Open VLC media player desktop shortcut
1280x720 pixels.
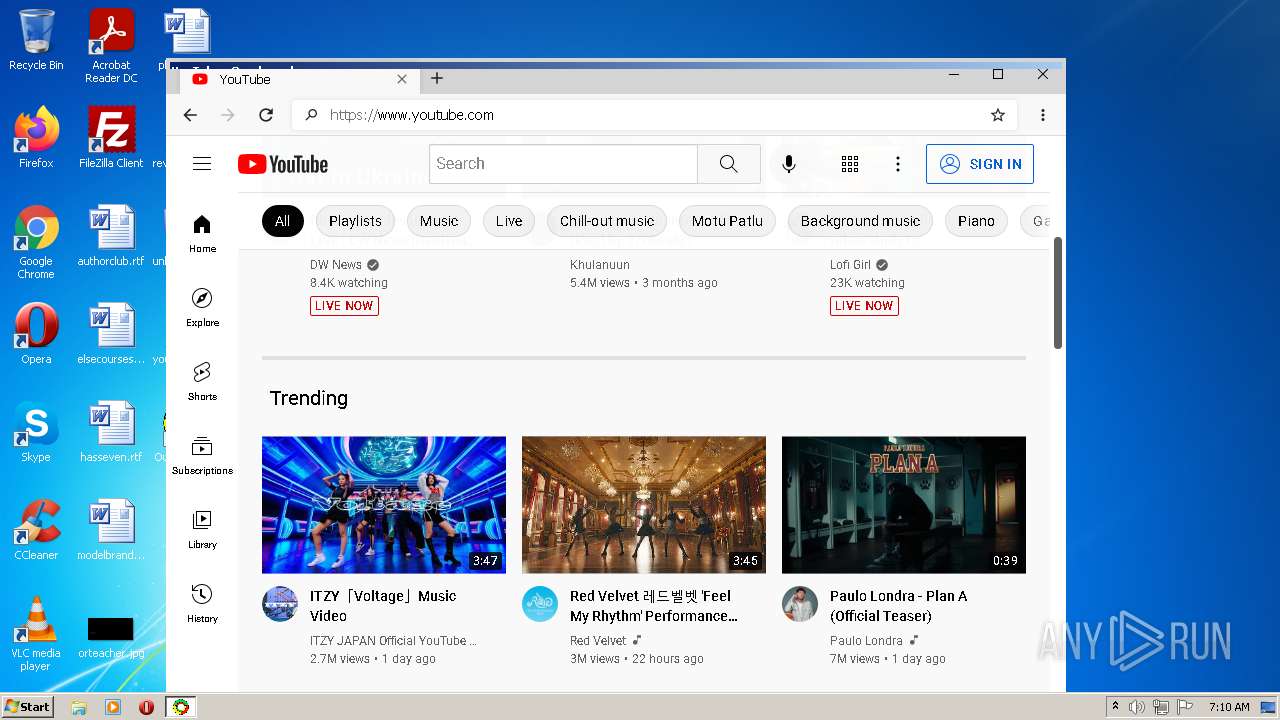click(x=36, y=634)
